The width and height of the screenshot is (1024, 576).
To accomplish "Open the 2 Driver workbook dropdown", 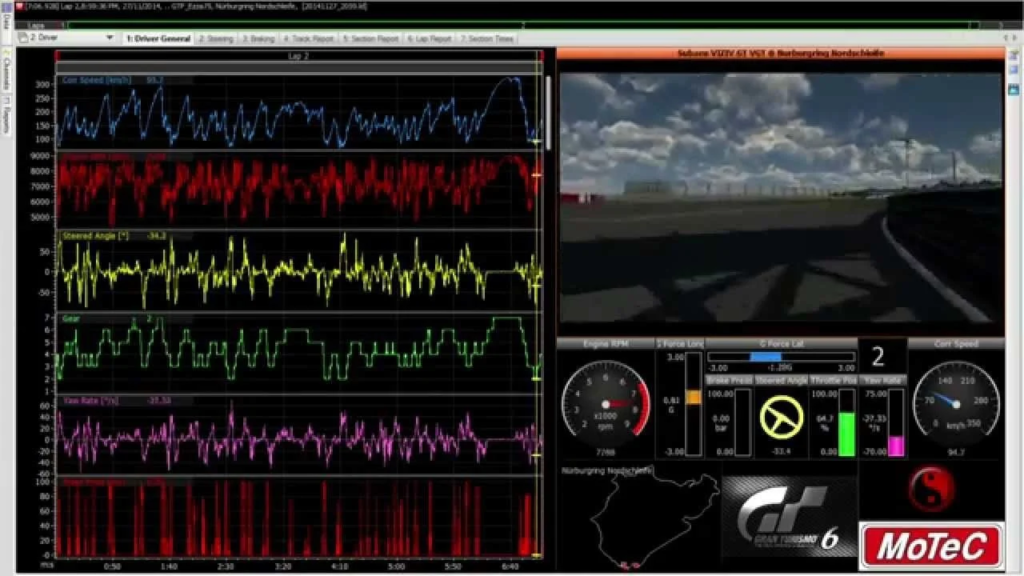I will pos(67,38).
